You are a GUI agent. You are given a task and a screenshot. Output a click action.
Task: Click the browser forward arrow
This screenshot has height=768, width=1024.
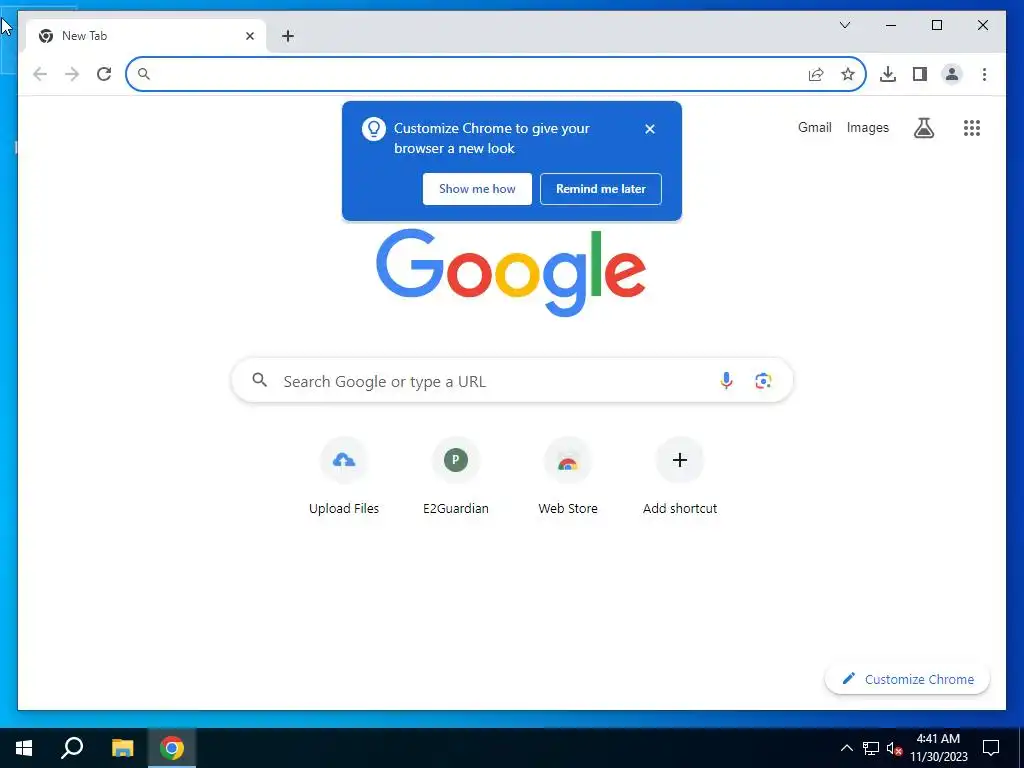72,74
